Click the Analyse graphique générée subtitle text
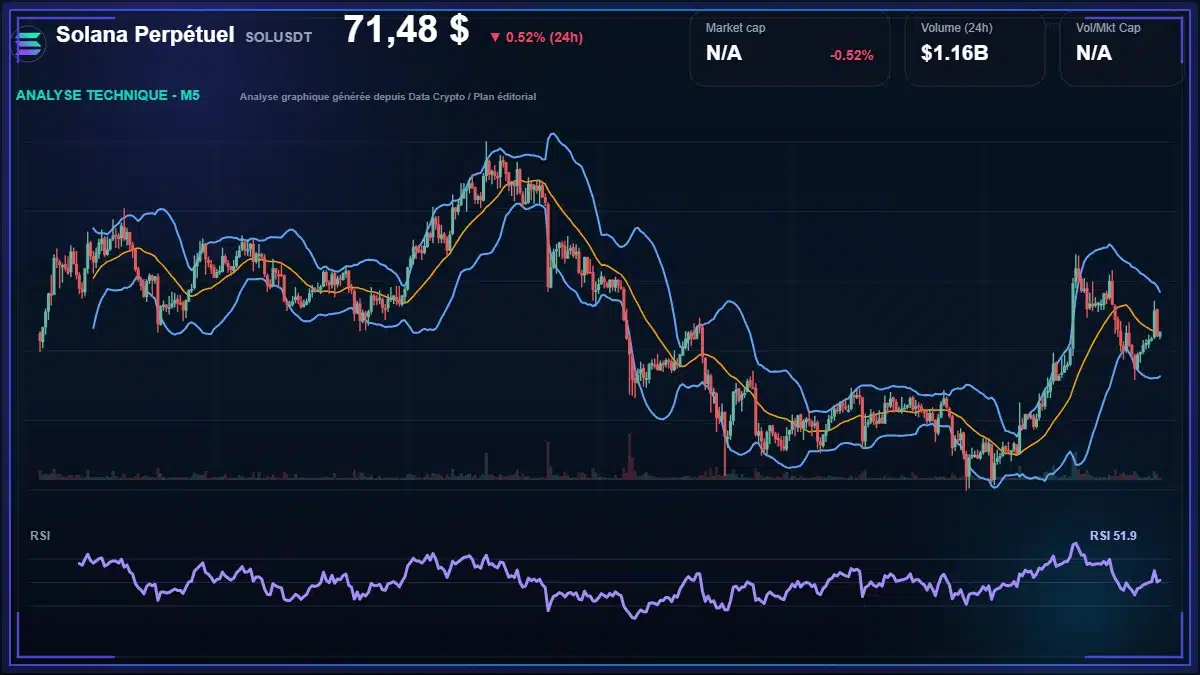Image resolution: width=1200 pixels, height=675 pixels. coord(388,97)
